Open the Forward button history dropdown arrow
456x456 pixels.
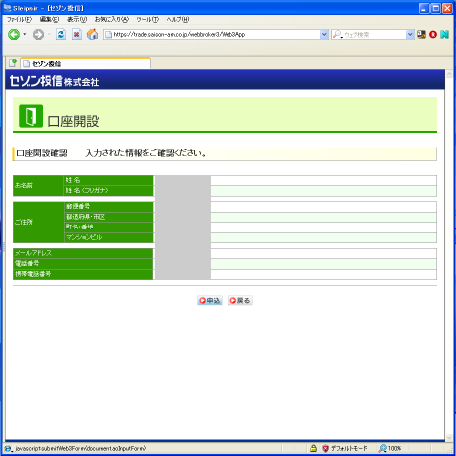coord(49,34)
